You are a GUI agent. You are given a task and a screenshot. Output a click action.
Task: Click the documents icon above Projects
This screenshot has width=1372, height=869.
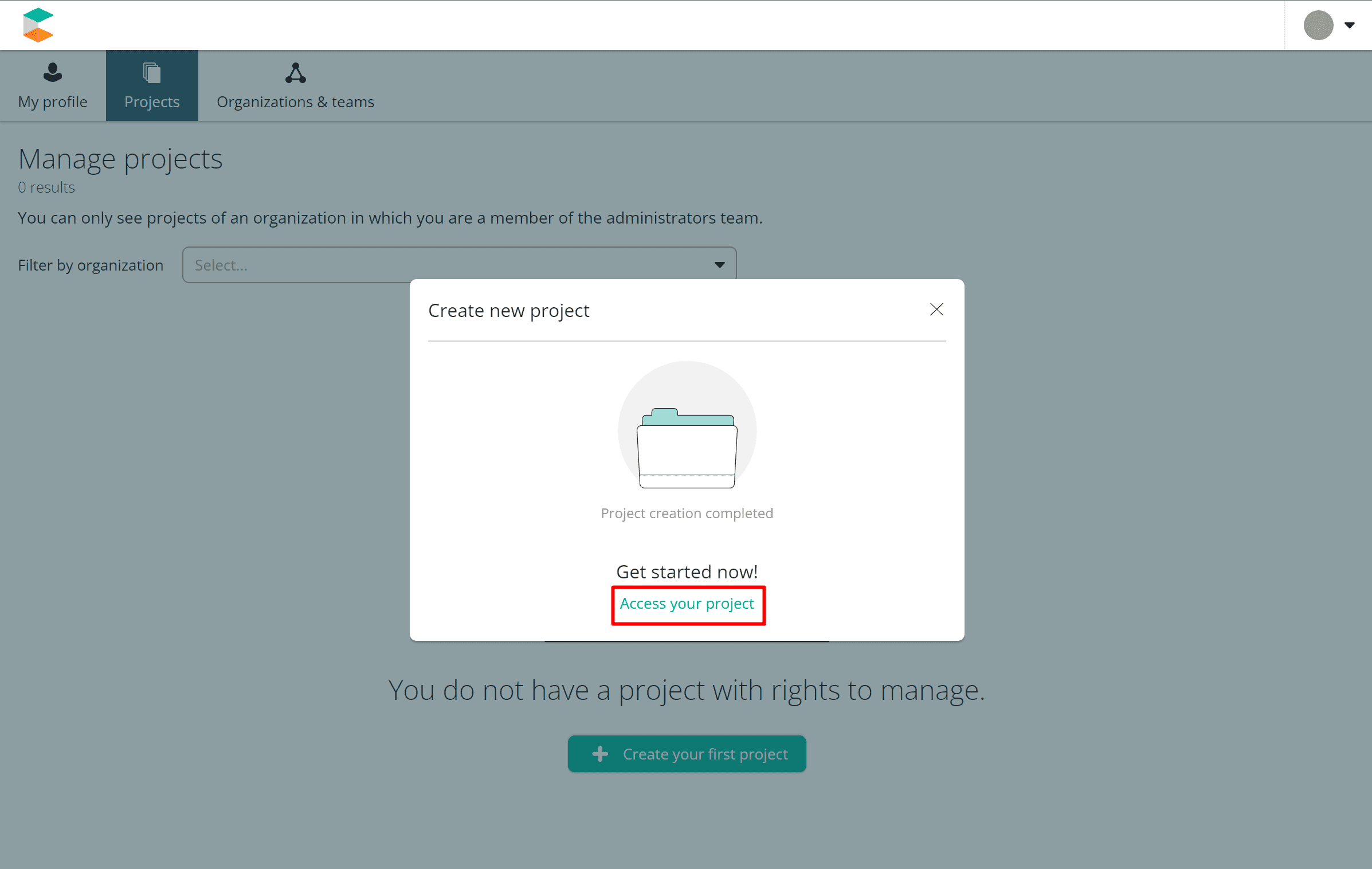(152, 73)
